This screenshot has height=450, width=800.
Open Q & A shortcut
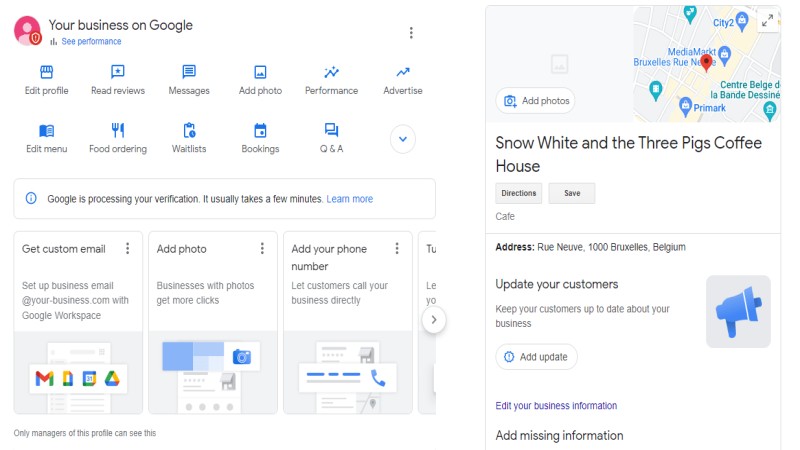click(331, 138)
